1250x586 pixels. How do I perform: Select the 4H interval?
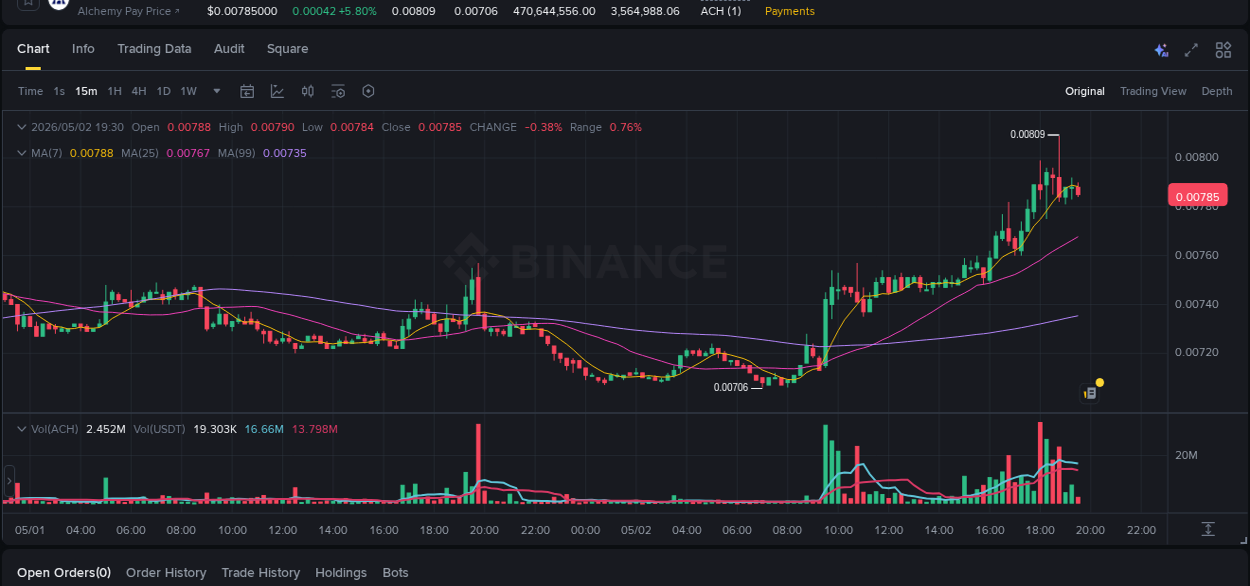pyautogui.click(x=138, y=91)
